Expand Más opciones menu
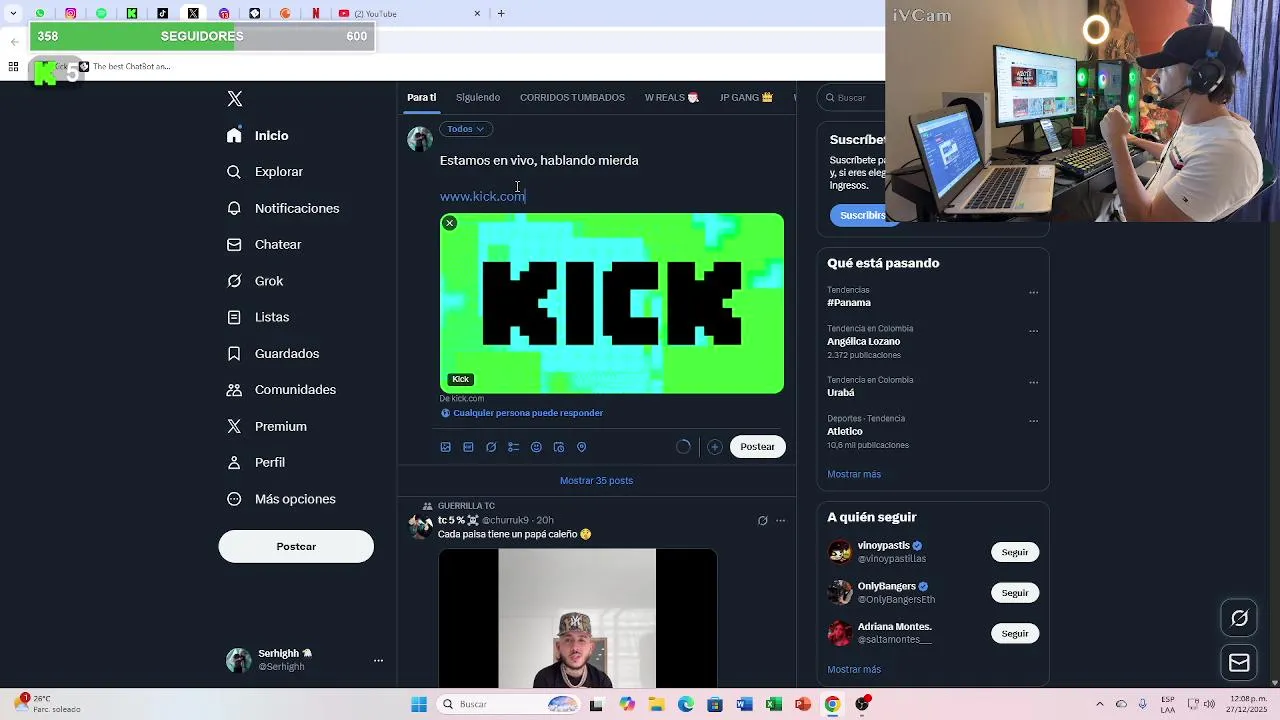This screenshot has height=720, width=1280. (x=281, y=499)
